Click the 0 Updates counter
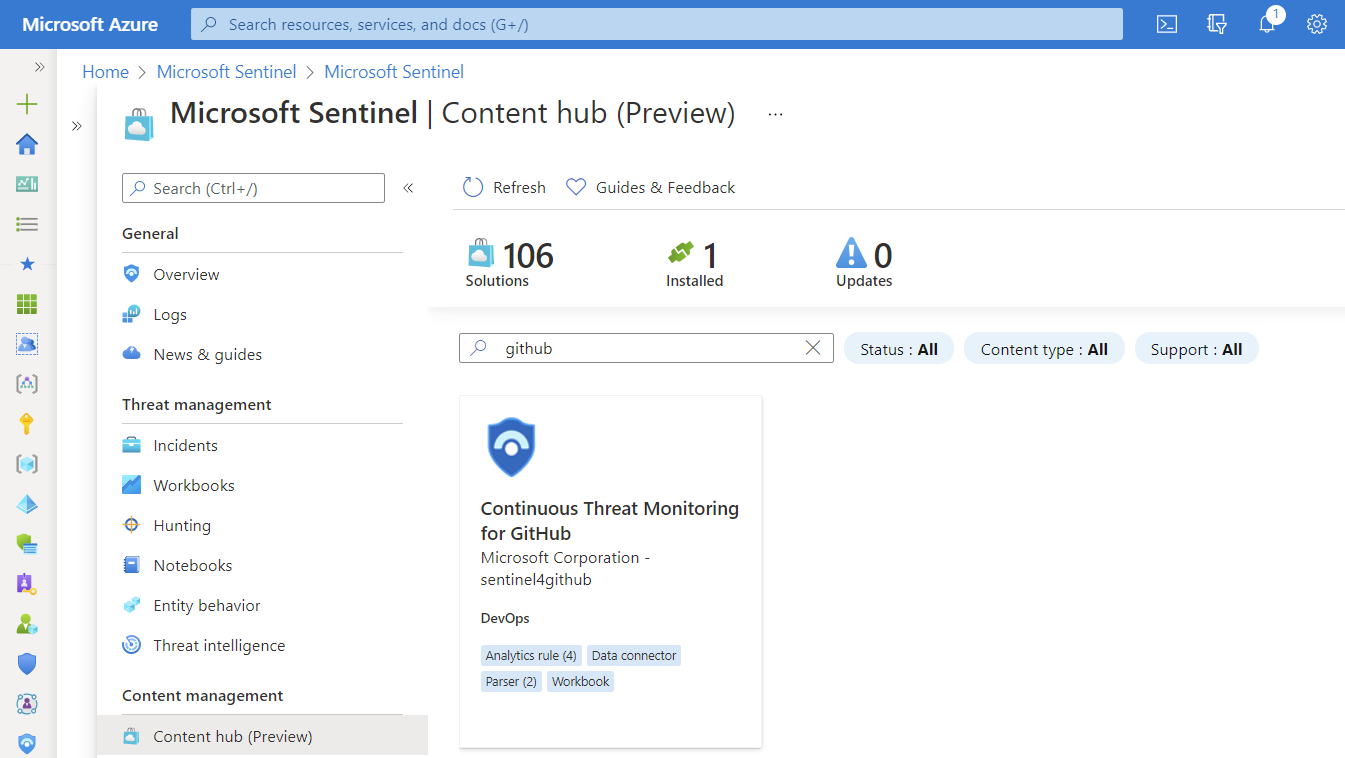The image size is (1345, 758). [x=864, y=264]
